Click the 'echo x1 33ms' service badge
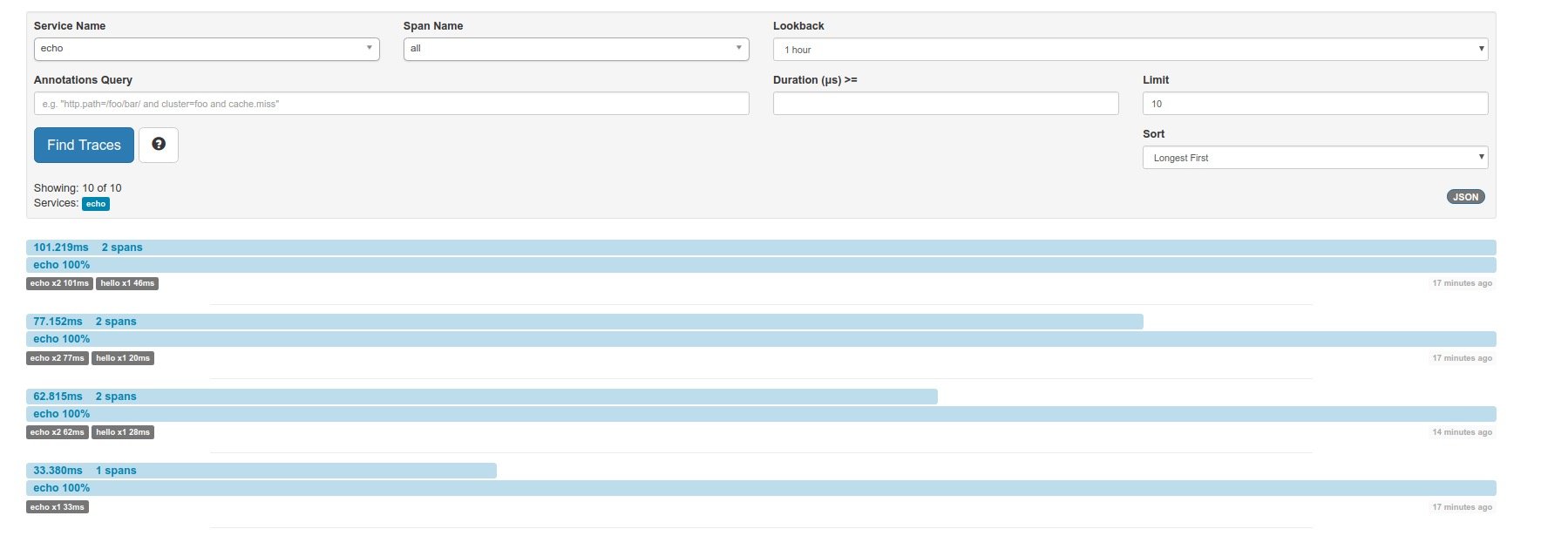 tap(58, 507)
